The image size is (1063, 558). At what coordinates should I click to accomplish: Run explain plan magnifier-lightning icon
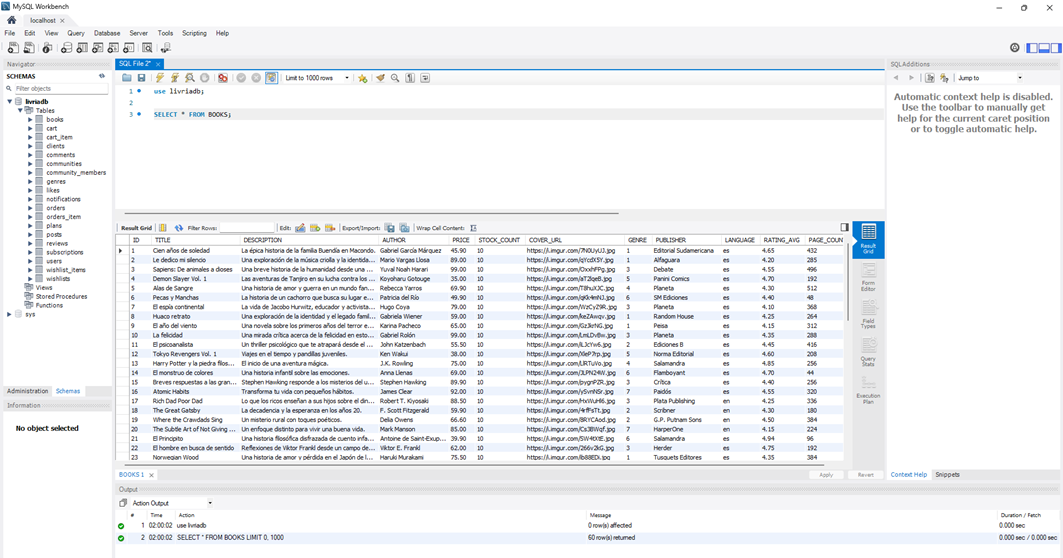tap(190, 78)
